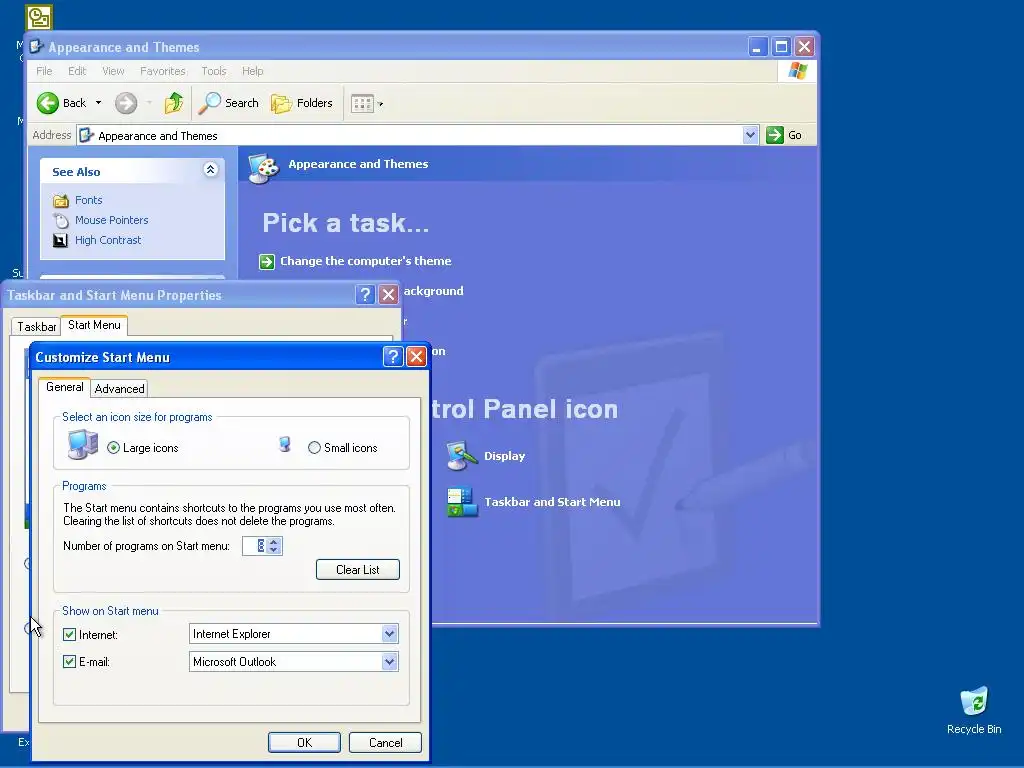This screenshot has width=1024, height=768.
Task: Open the Address bar dropdown arrow
Action: point(750,135)
